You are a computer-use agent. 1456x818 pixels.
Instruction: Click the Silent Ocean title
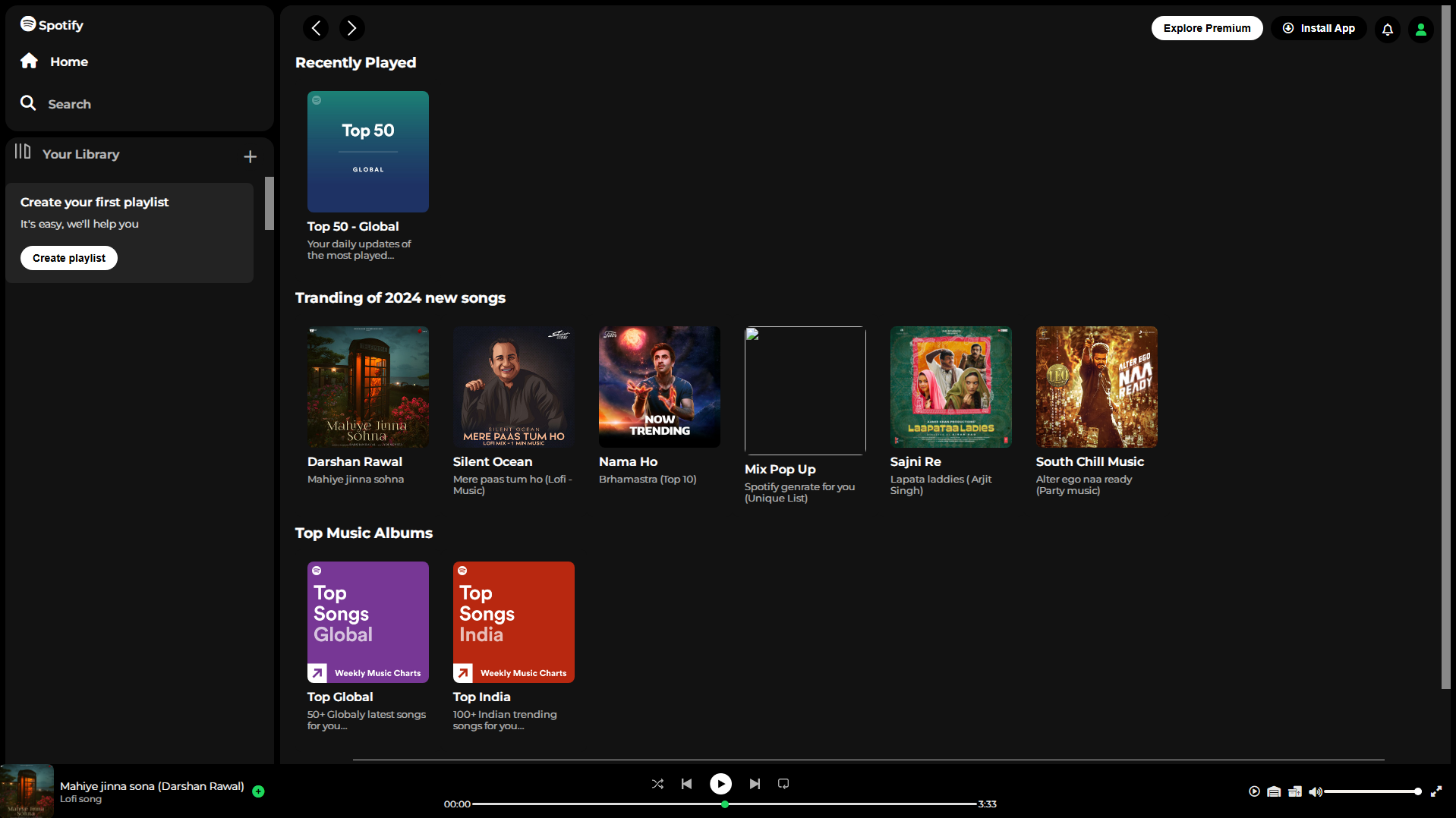493,461
